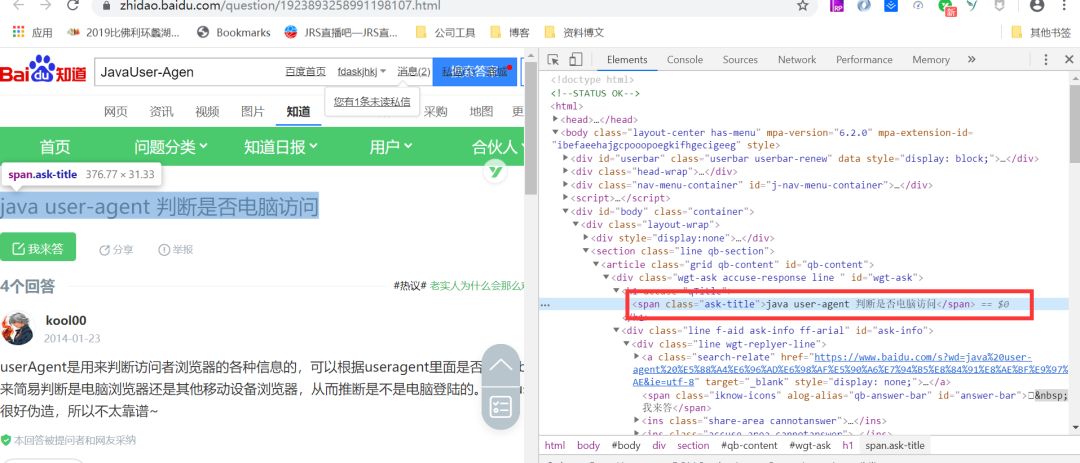Switch to the DevTools Sources tab
This screenshot has height=463, width=1080.
click(x=740, y=60)
